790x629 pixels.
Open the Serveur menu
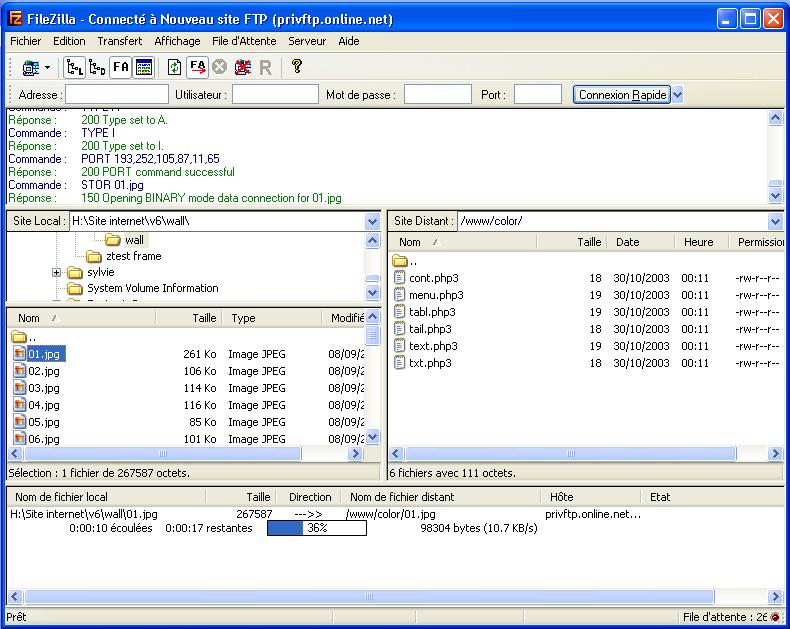pos(307,41)
